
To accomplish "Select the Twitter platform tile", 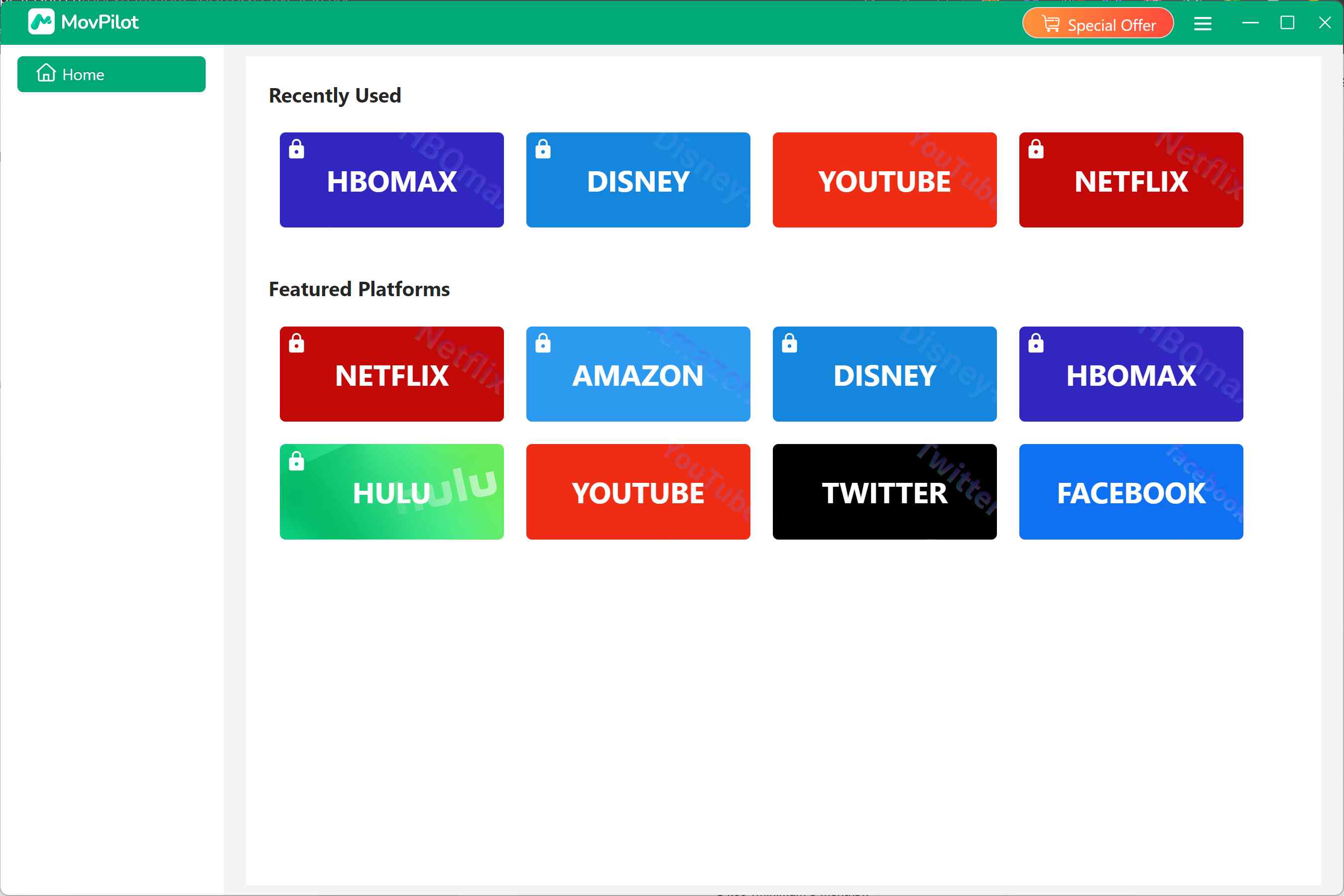I will pyautogui.click(x=884, y=491).
